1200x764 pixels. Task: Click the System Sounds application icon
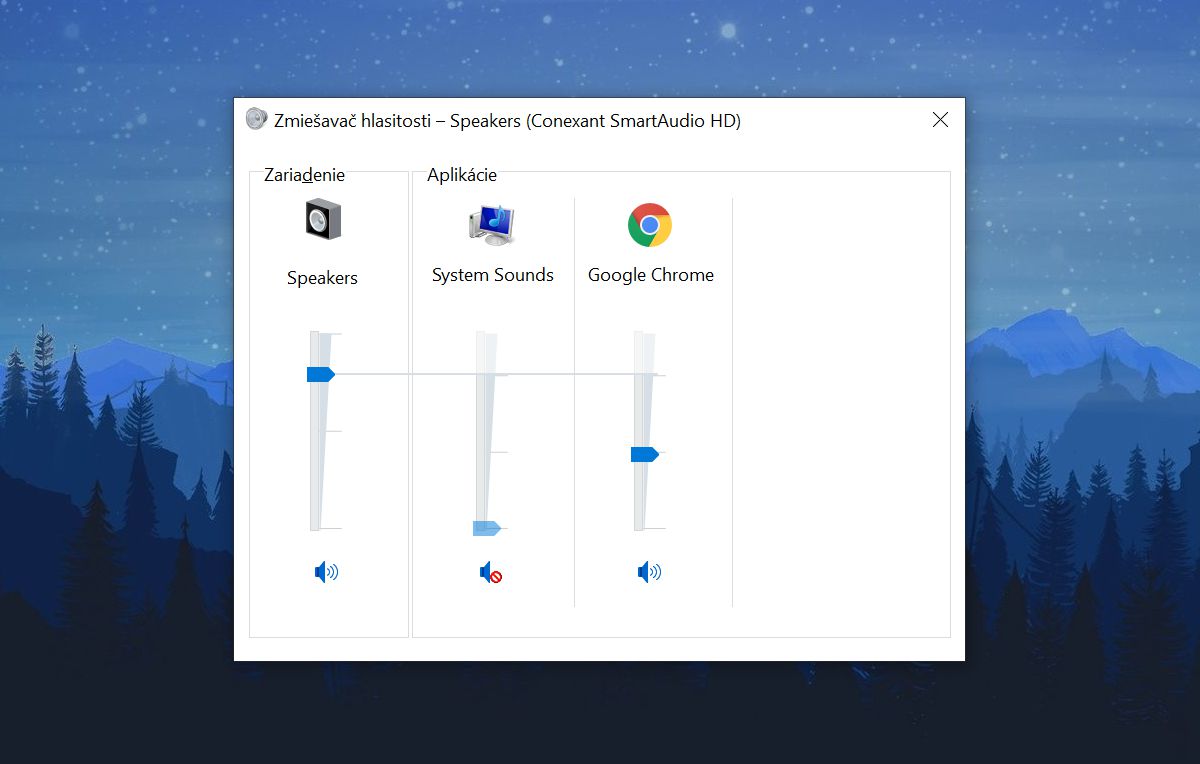(x=491, y=225)
